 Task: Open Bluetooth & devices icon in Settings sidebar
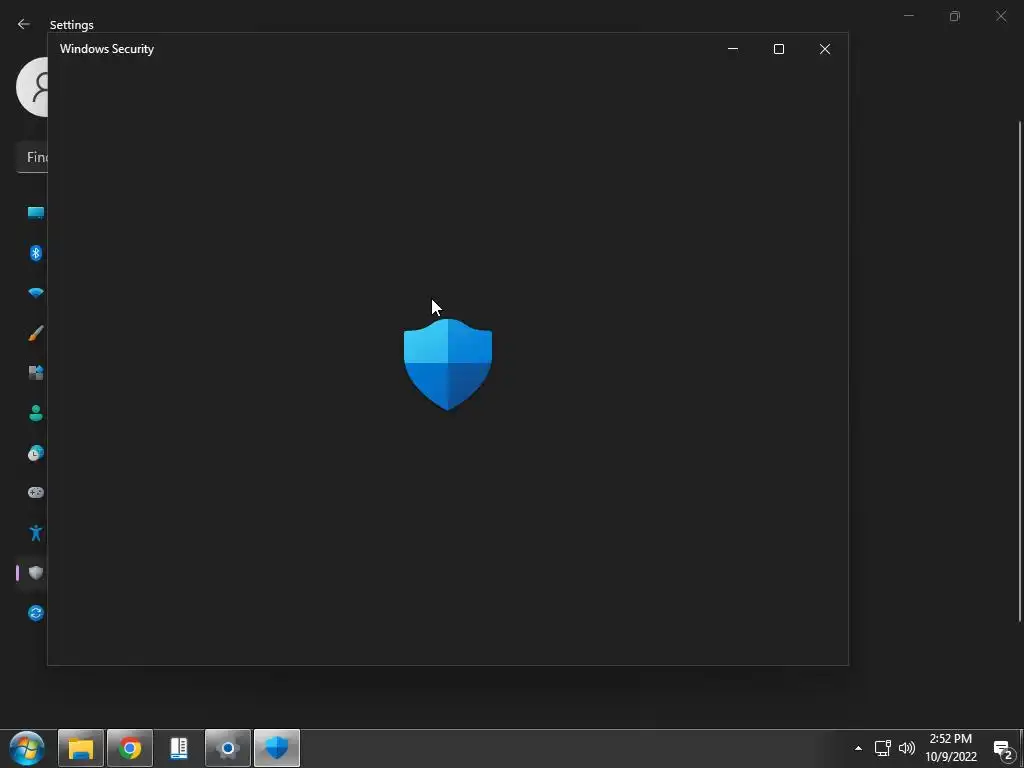pos(36,253)
